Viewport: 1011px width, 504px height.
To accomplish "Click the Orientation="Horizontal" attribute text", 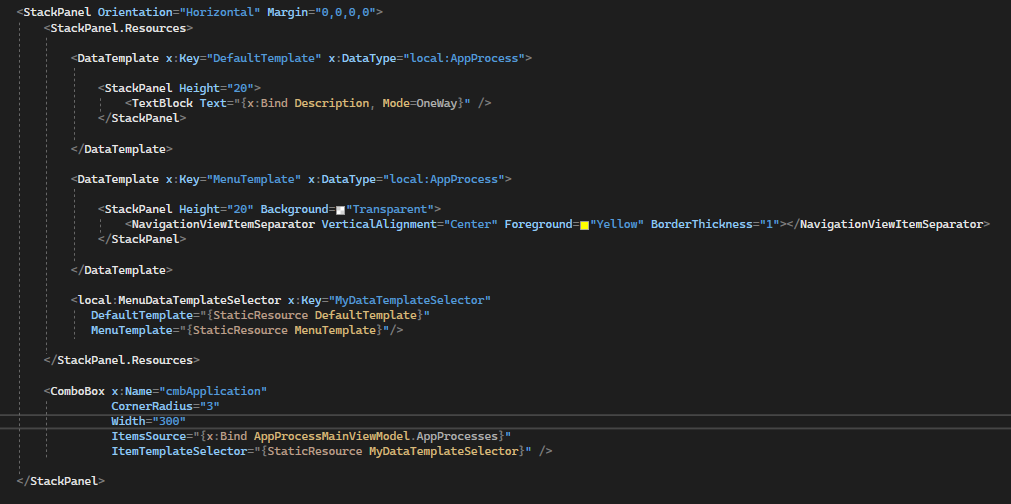I will point(179,12).
